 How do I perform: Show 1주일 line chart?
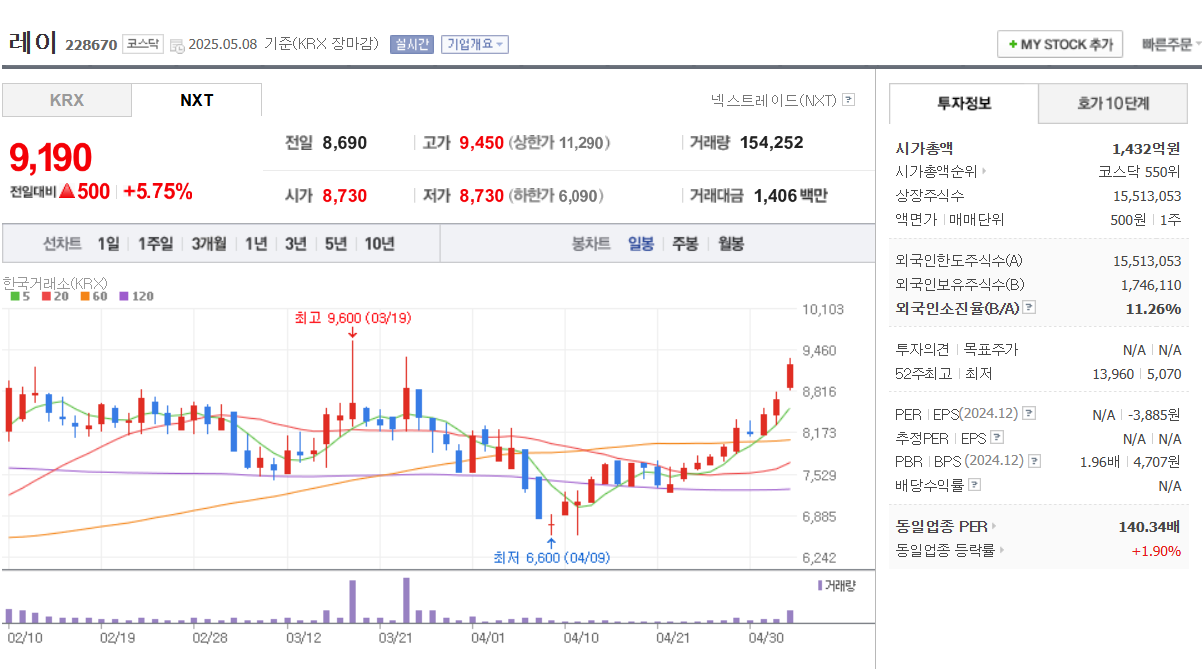click(155, 244)
